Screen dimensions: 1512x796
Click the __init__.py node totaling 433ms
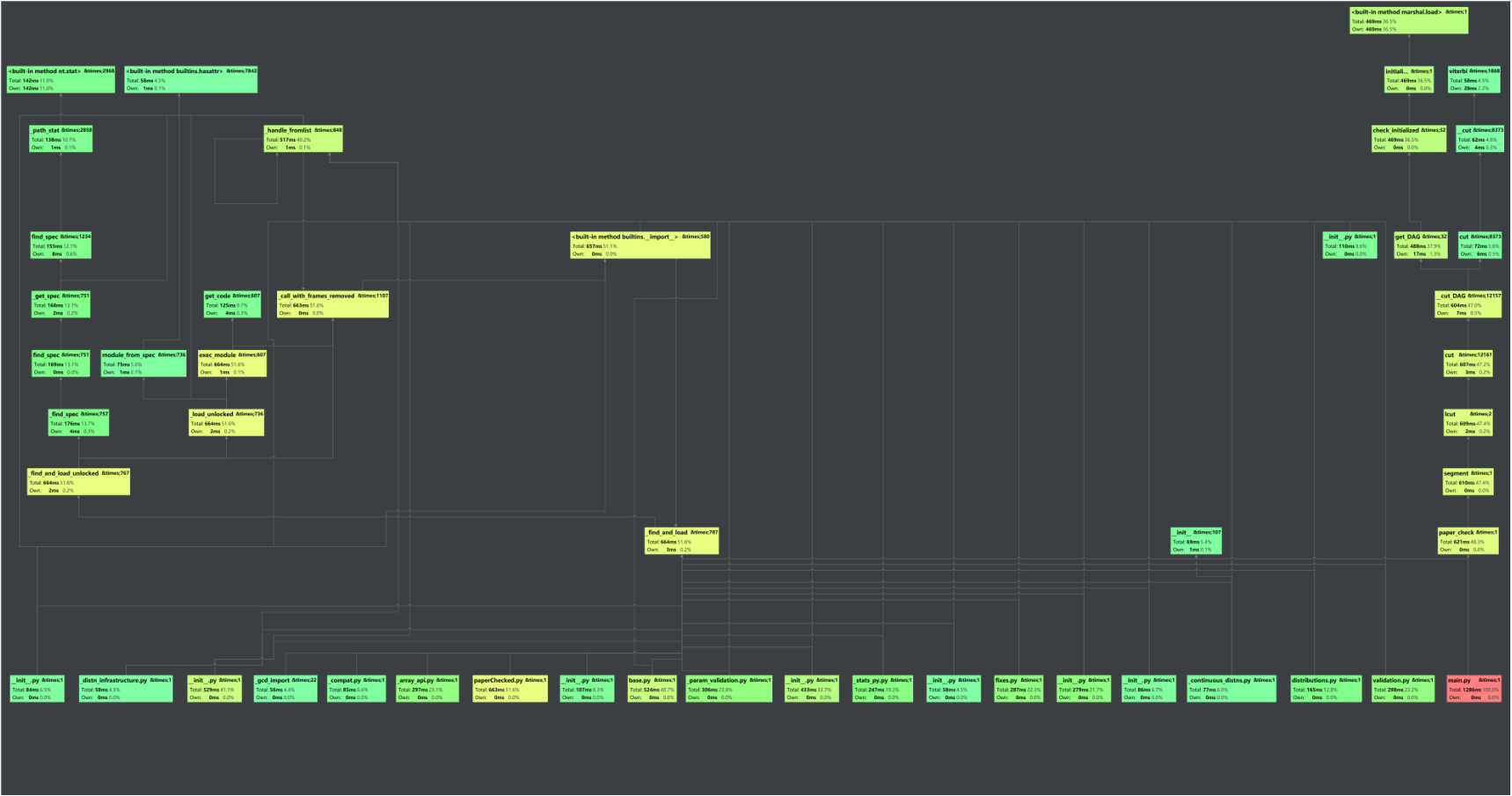(812, 689)
